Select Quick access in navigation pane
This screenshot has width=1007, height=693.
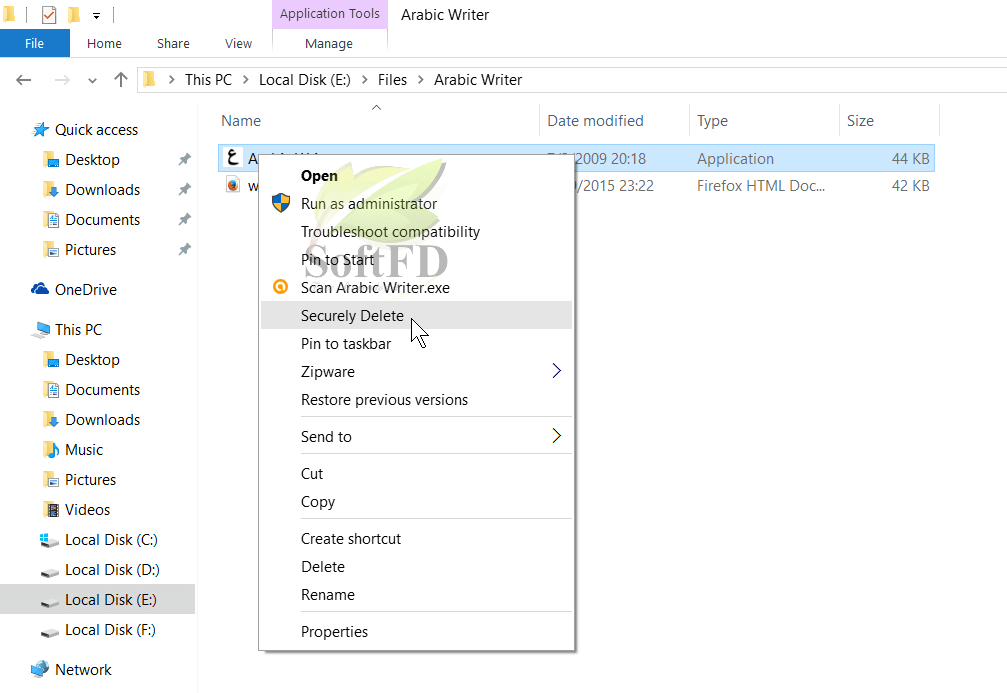coord(96,130)
